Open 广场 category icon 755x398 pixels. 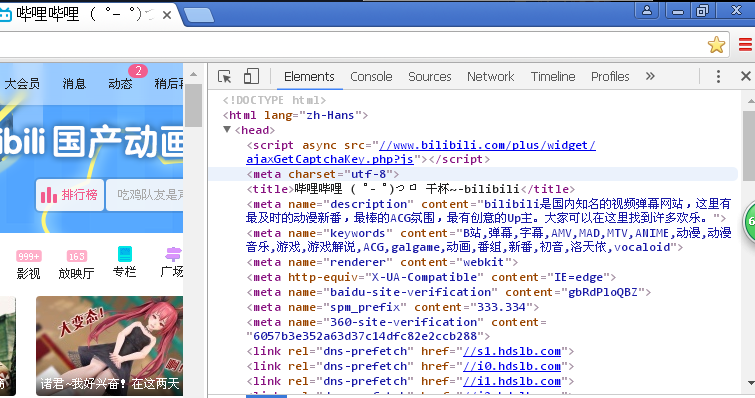pyautogui.click(x=172, y=262)
